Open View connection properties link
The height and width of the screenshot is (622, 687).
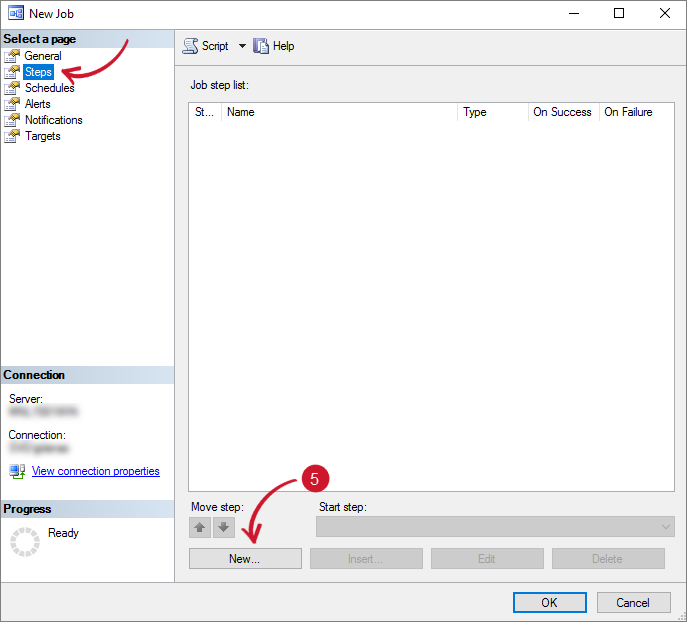pyautogui.click(x=95, y=471)
